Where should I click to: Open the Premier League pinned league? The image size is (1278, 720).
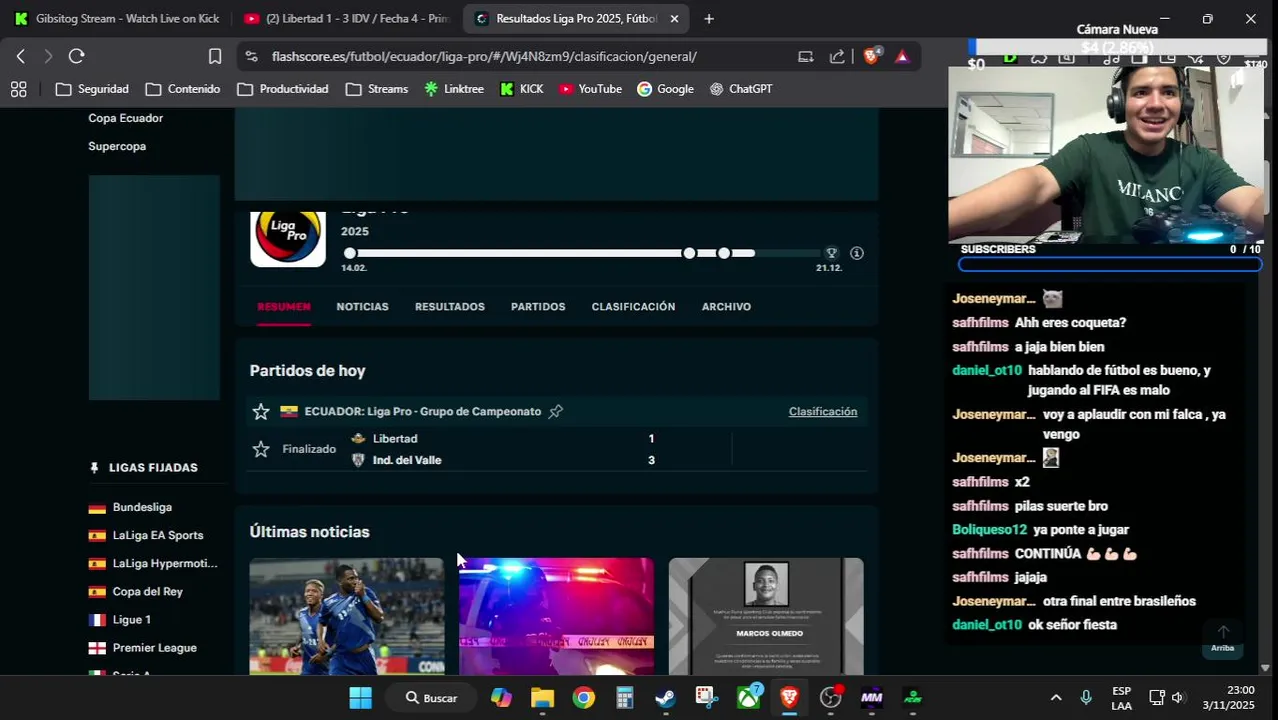[155, 647]
